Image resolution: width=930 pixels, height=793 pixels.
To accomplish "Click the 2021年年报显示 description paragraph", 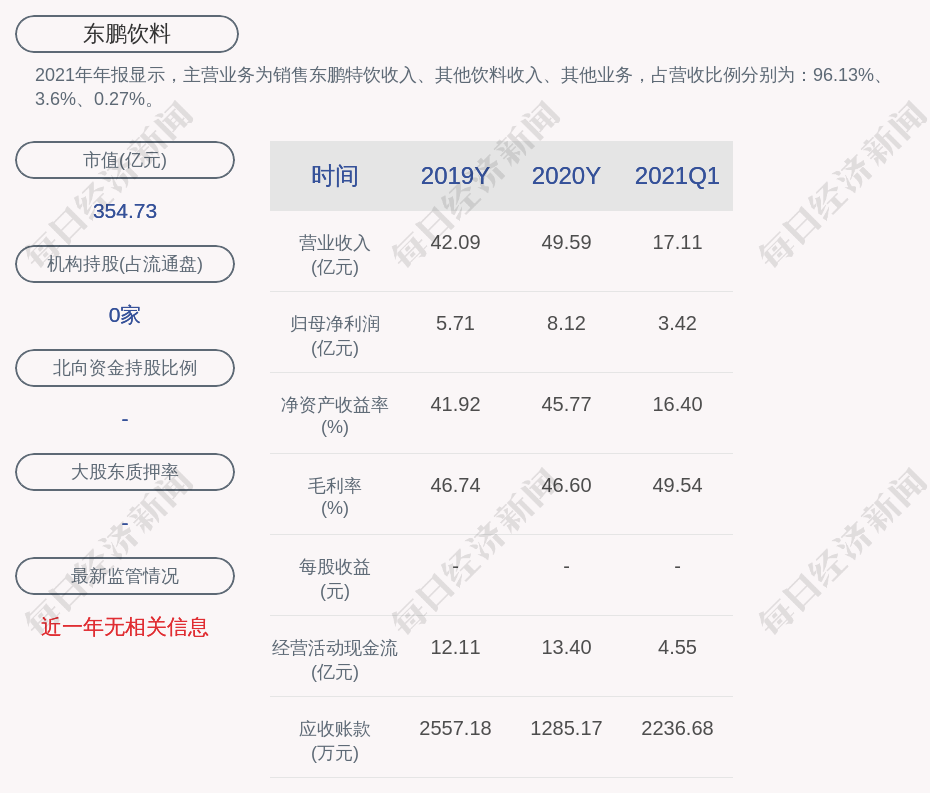I will coord(460,87).
